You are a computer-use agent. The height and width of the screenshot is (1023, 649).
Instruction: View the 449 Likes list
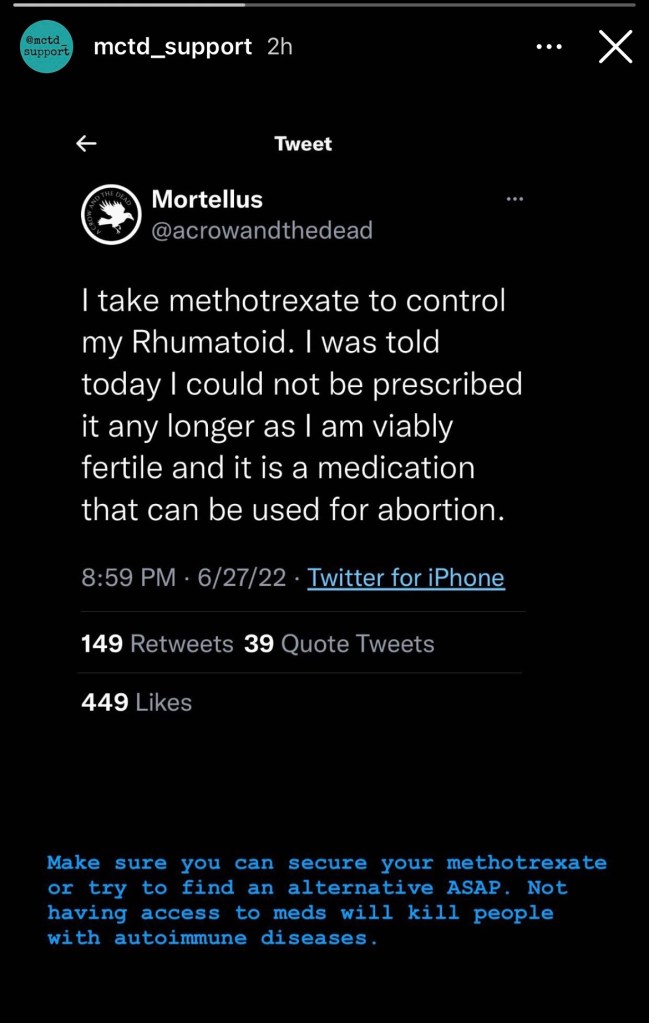(x=136, y=703)
